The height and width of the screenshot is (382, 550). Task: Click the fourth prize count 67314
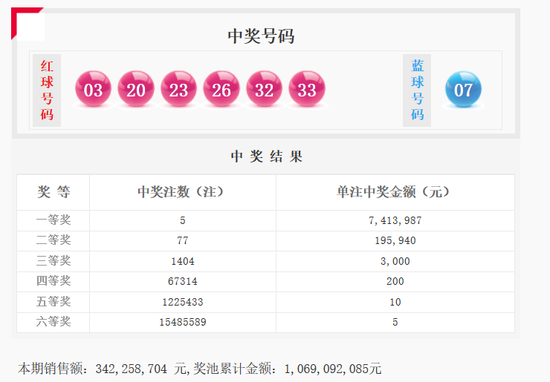coord(182,281)
